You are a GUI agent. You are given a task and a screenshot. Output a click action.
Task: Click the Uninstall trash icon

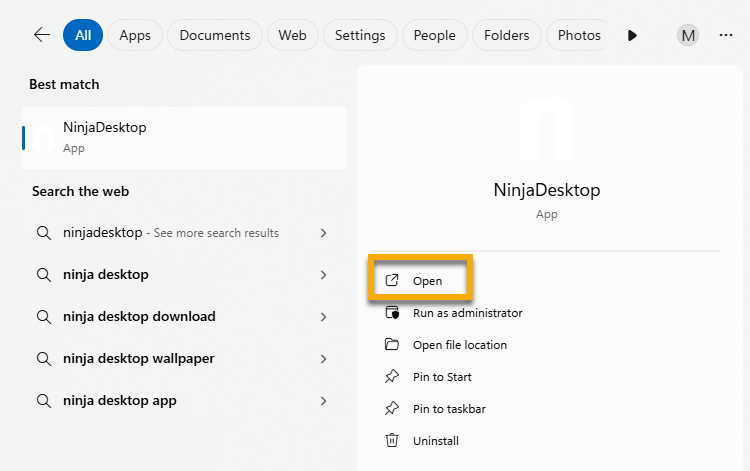coord(392,440)
